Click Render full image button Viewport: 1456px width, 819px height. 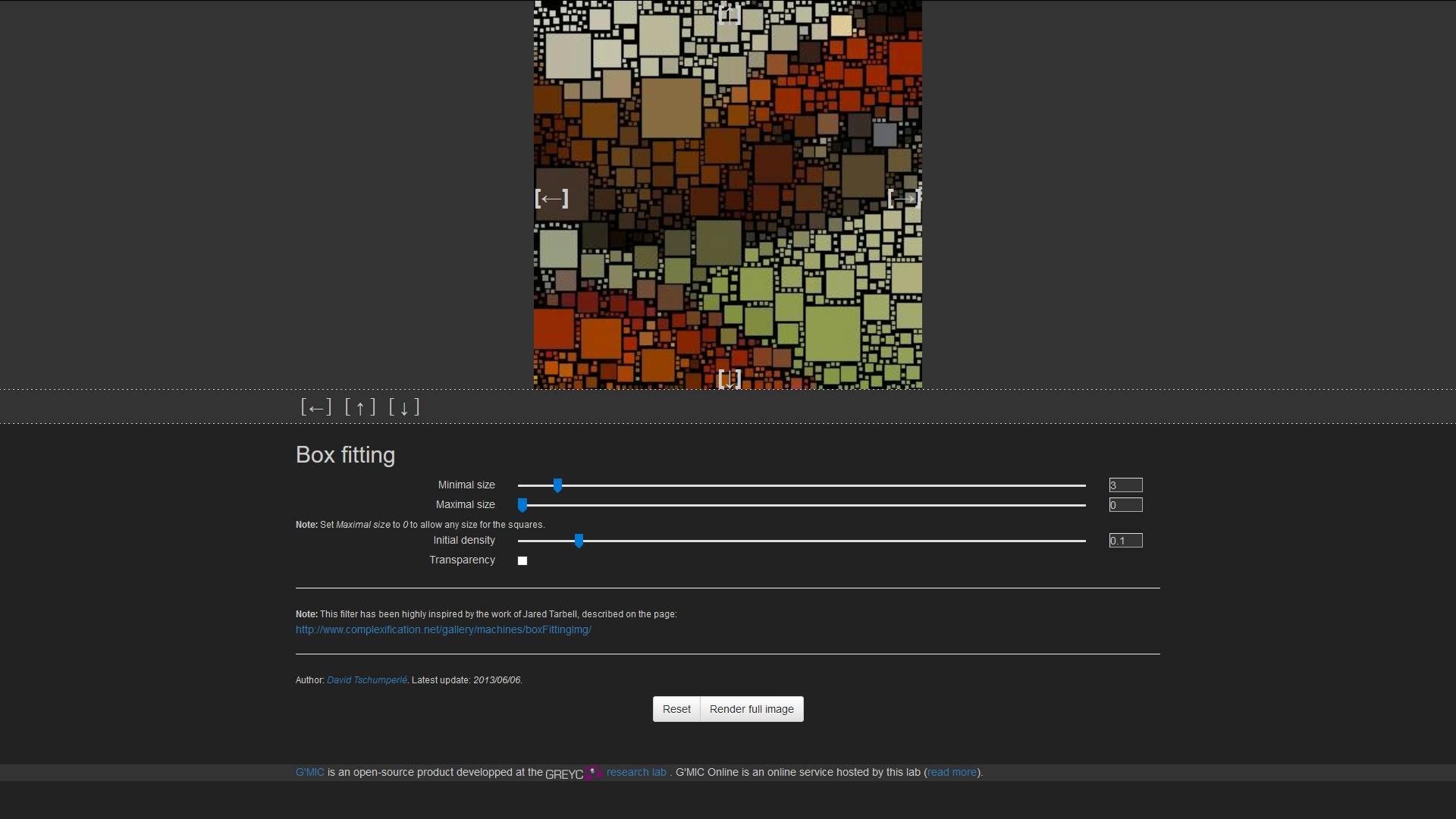(752, 709)
